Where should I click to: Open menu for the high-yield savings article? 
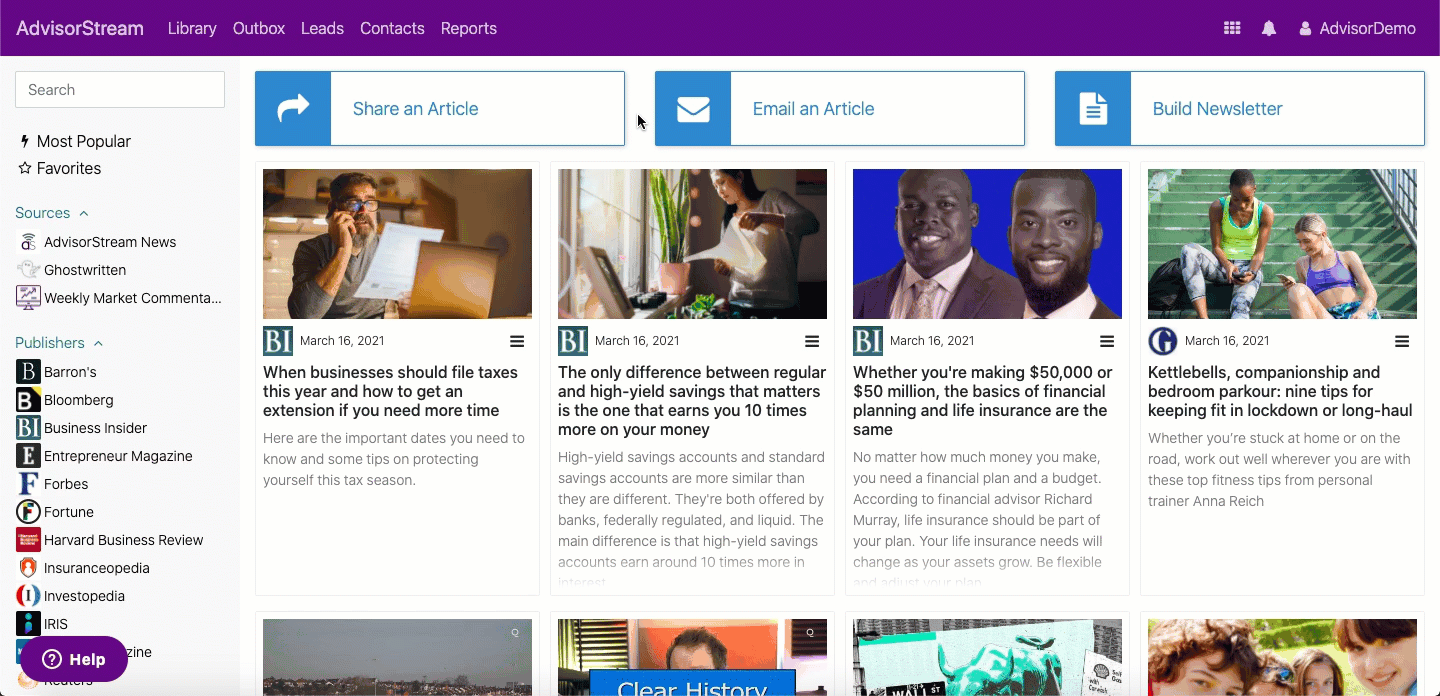812,341
